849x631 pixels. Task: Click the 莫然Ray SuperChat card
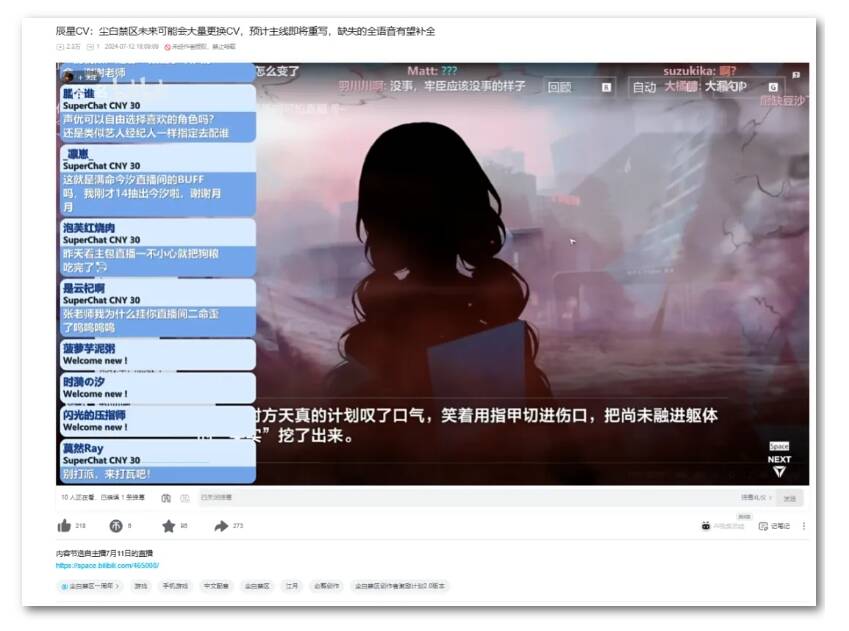[158, 461]
